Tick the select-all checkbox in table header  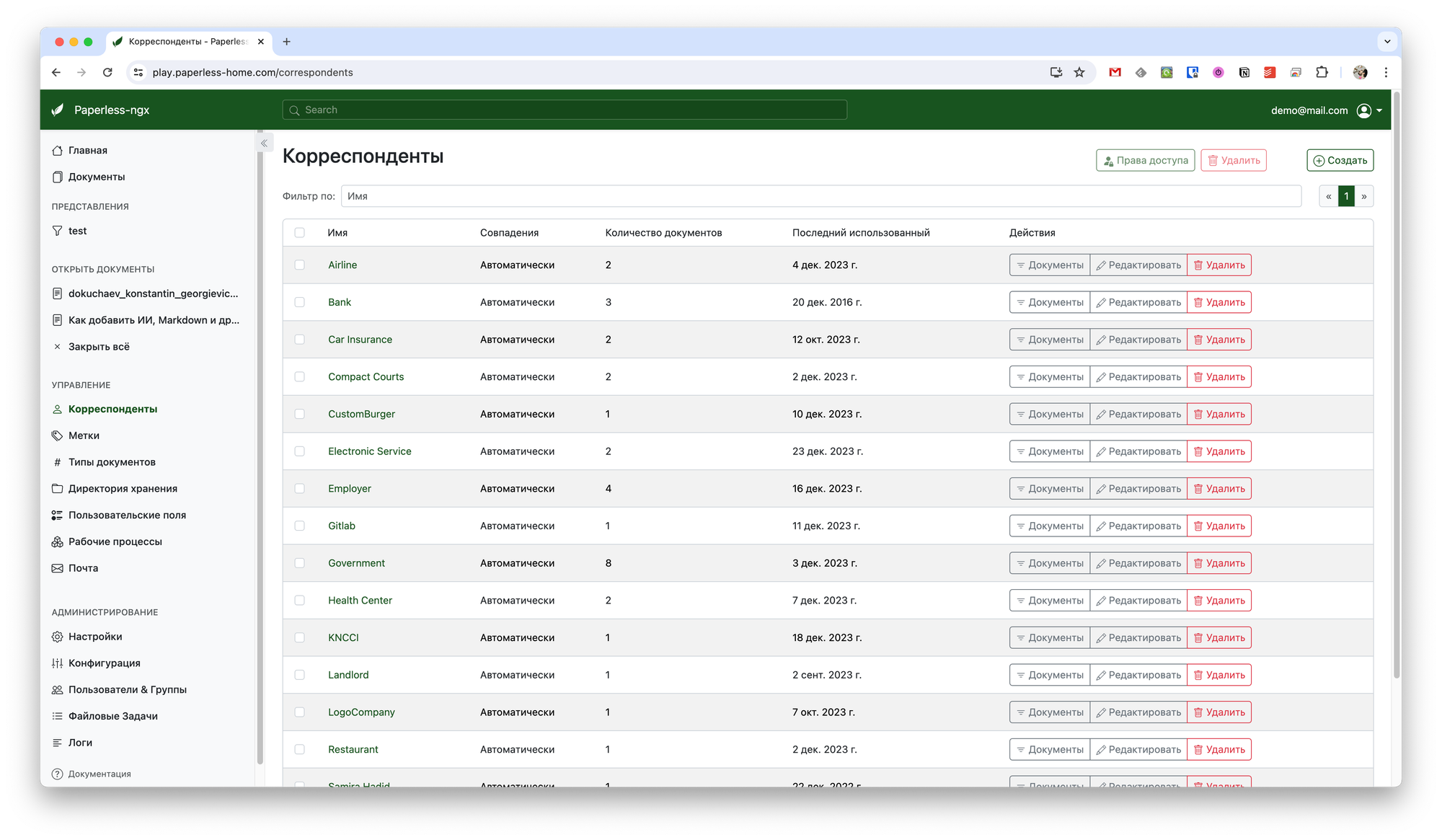(299, 232)
